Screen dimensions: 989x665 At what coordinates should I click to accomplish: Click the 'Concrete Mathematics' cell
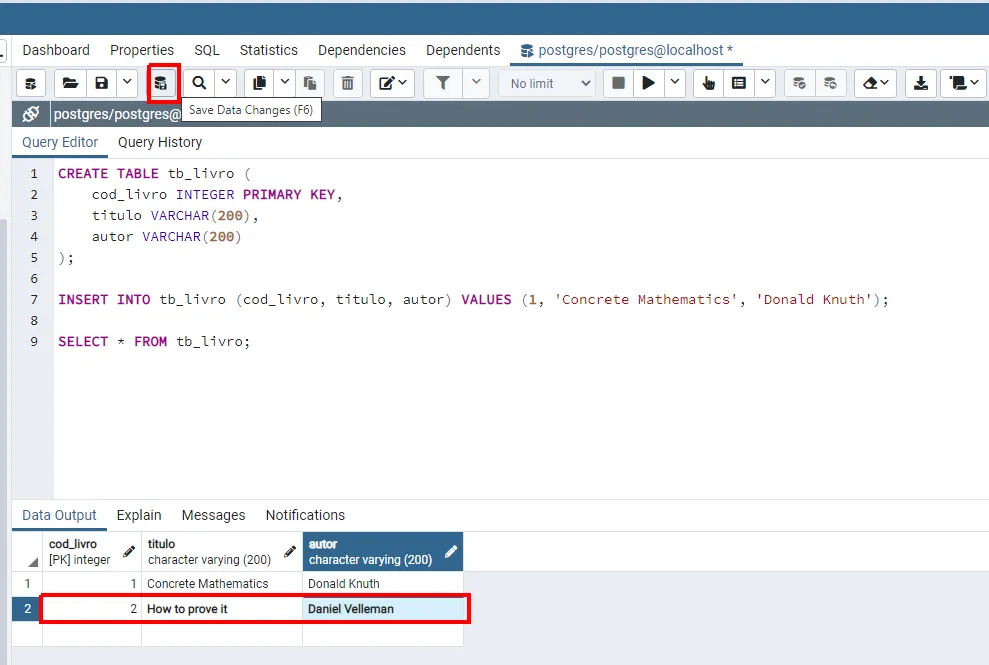coord(222,584)
